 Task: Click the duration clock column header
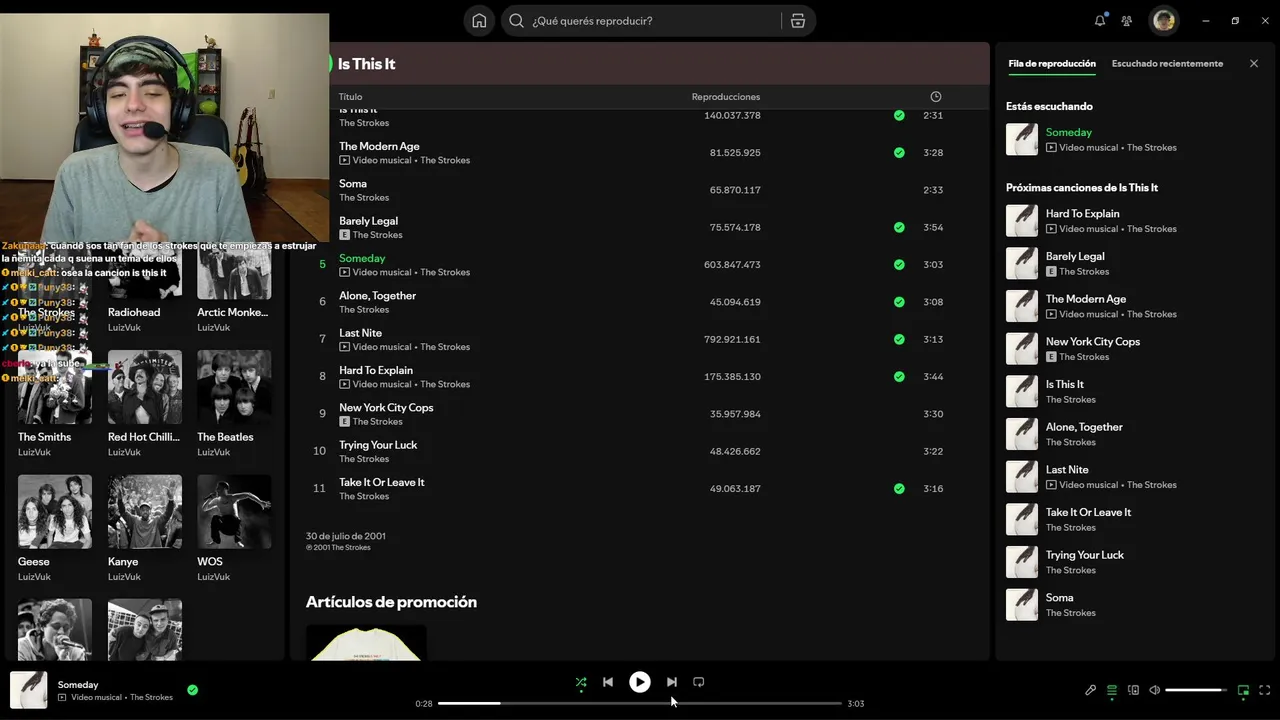[x=936, y=97]
